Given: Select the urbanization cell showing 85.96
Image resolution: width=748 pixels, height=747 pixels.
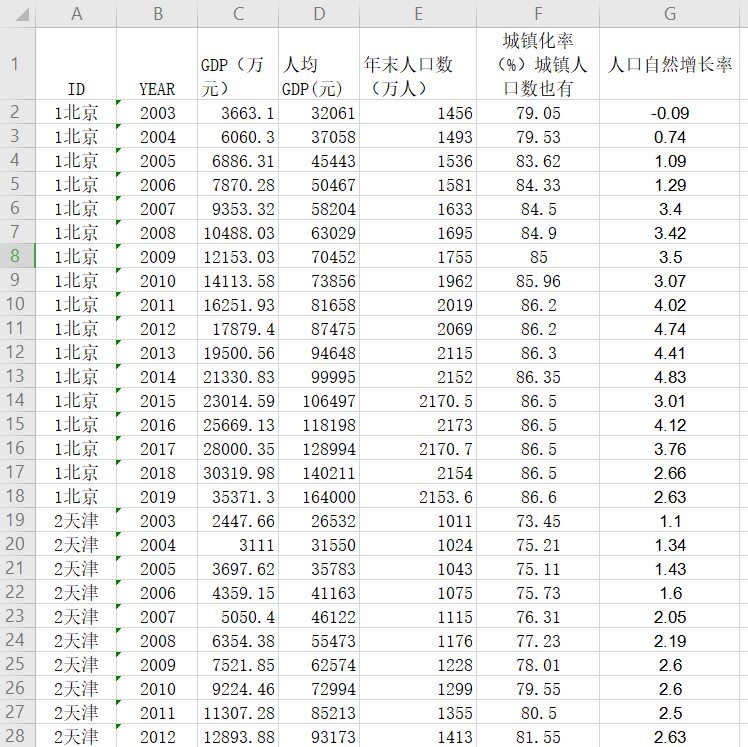Looking at the screenshot, I should click(x=538, y=281).
